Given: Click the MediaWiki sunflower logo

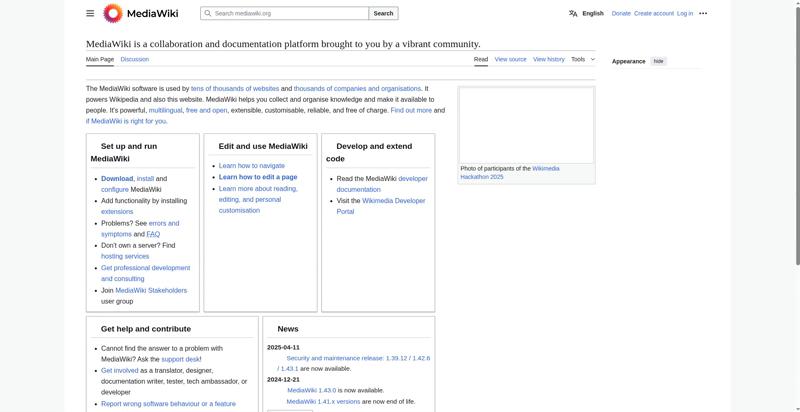Looking at the screenshot, I should [x=113, y=13].
